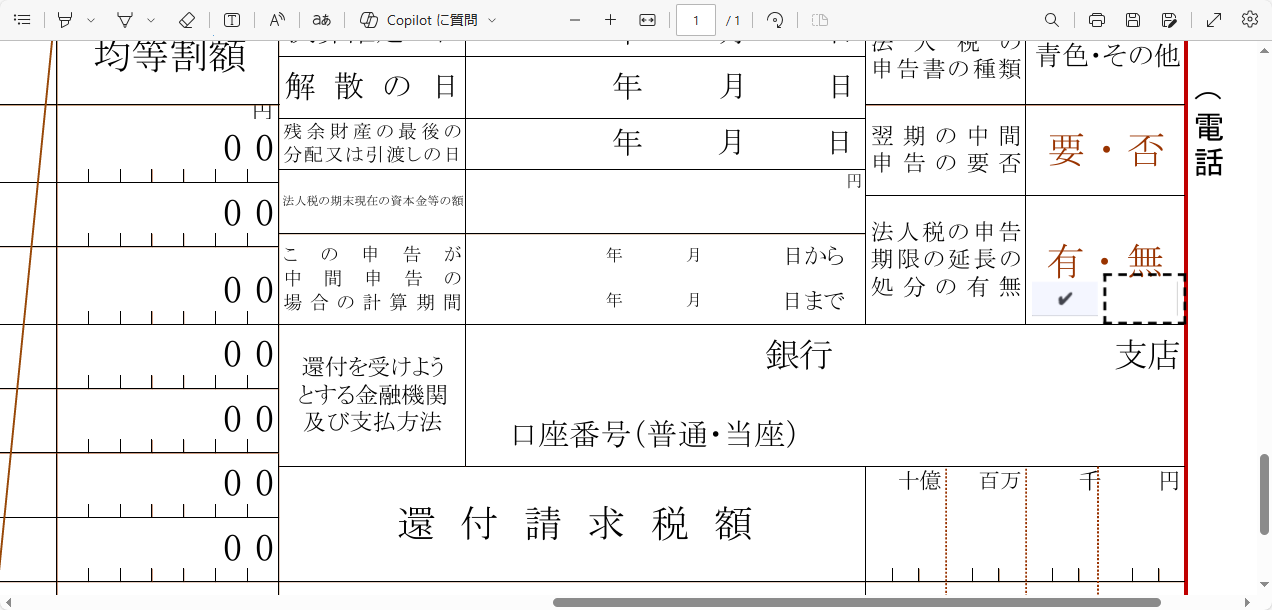This screenshot has height=610, width=1272.
Task: Start Read aloud for the PDF
Action: (x=278, y=20)
